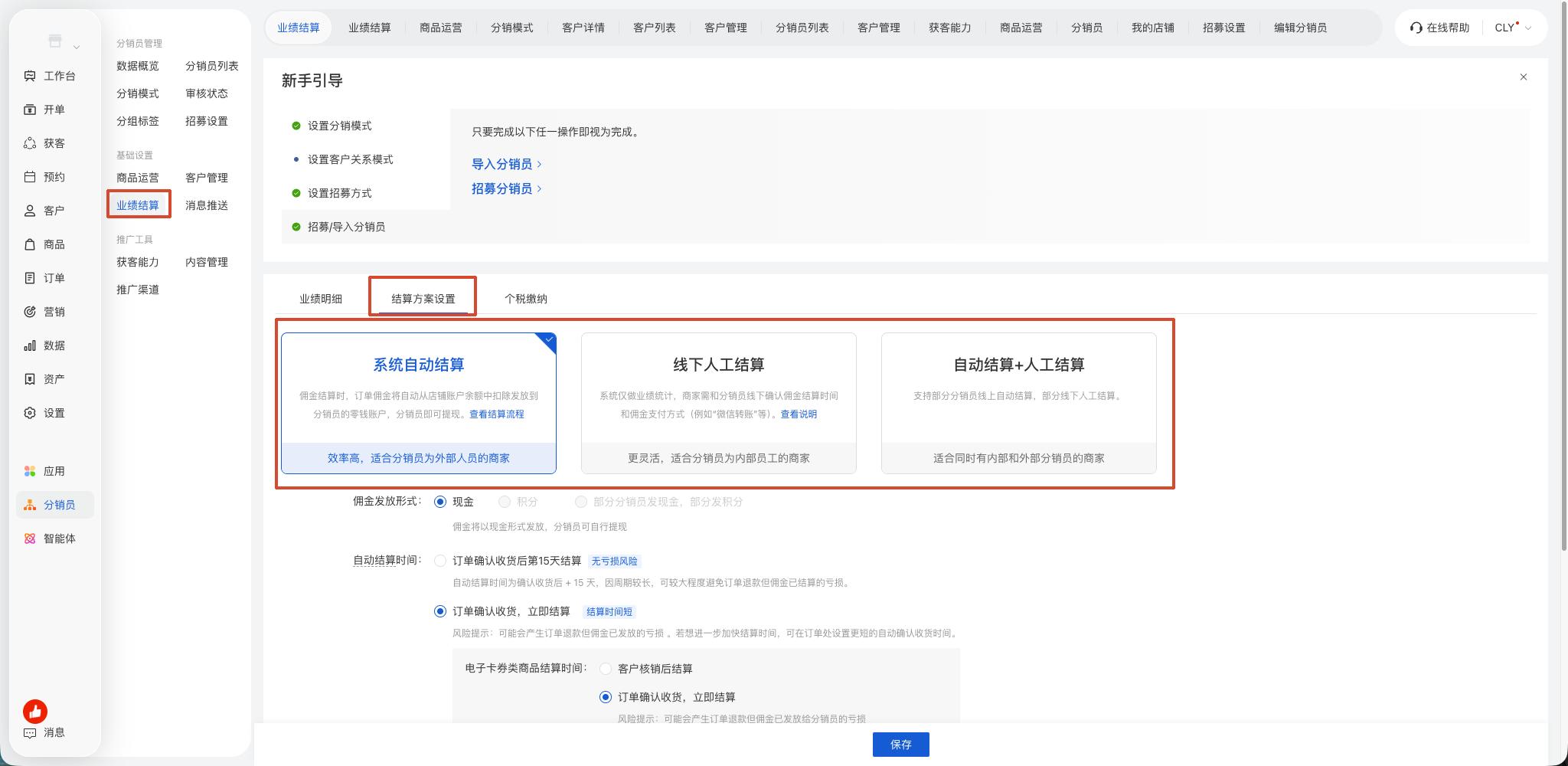The width and height of the screenshot is (1568, 766).
Task: Select 订单确认收货后第15天结算 radio
Action: 440,561
